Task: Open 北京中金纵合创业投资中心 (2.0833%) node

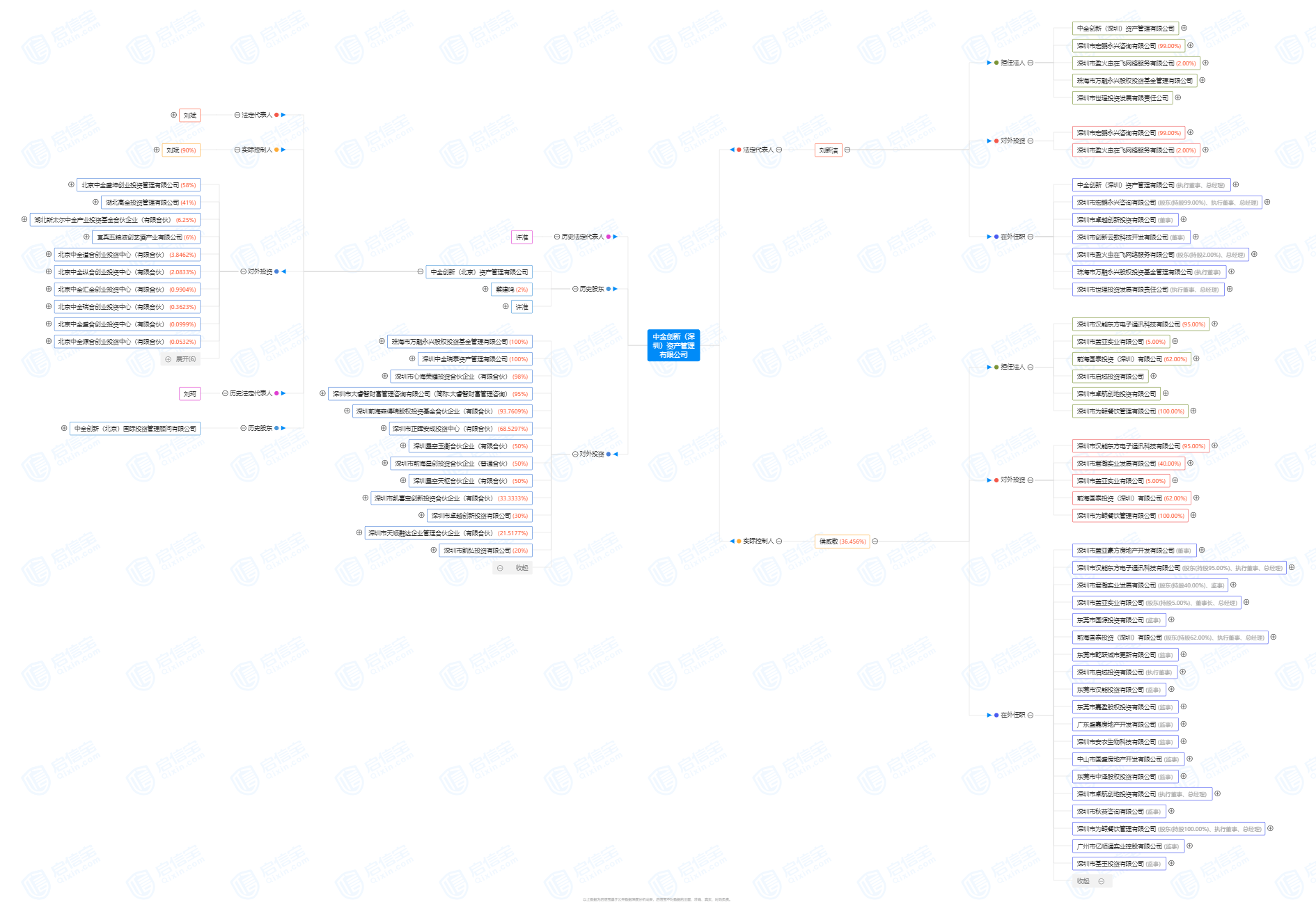Action: pyautogui.click(x=127, y=271)
